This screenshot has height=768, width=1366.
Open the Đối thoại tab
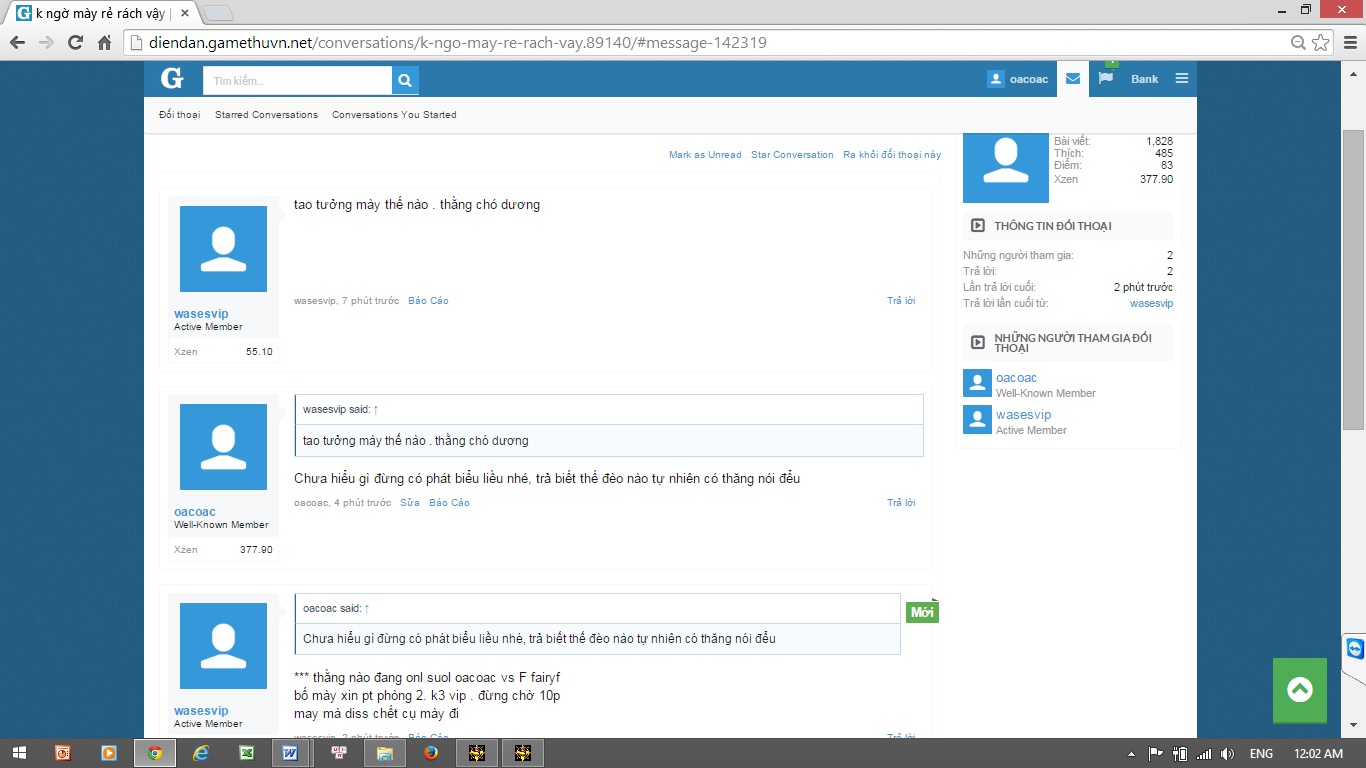click(x=180, y=115)
